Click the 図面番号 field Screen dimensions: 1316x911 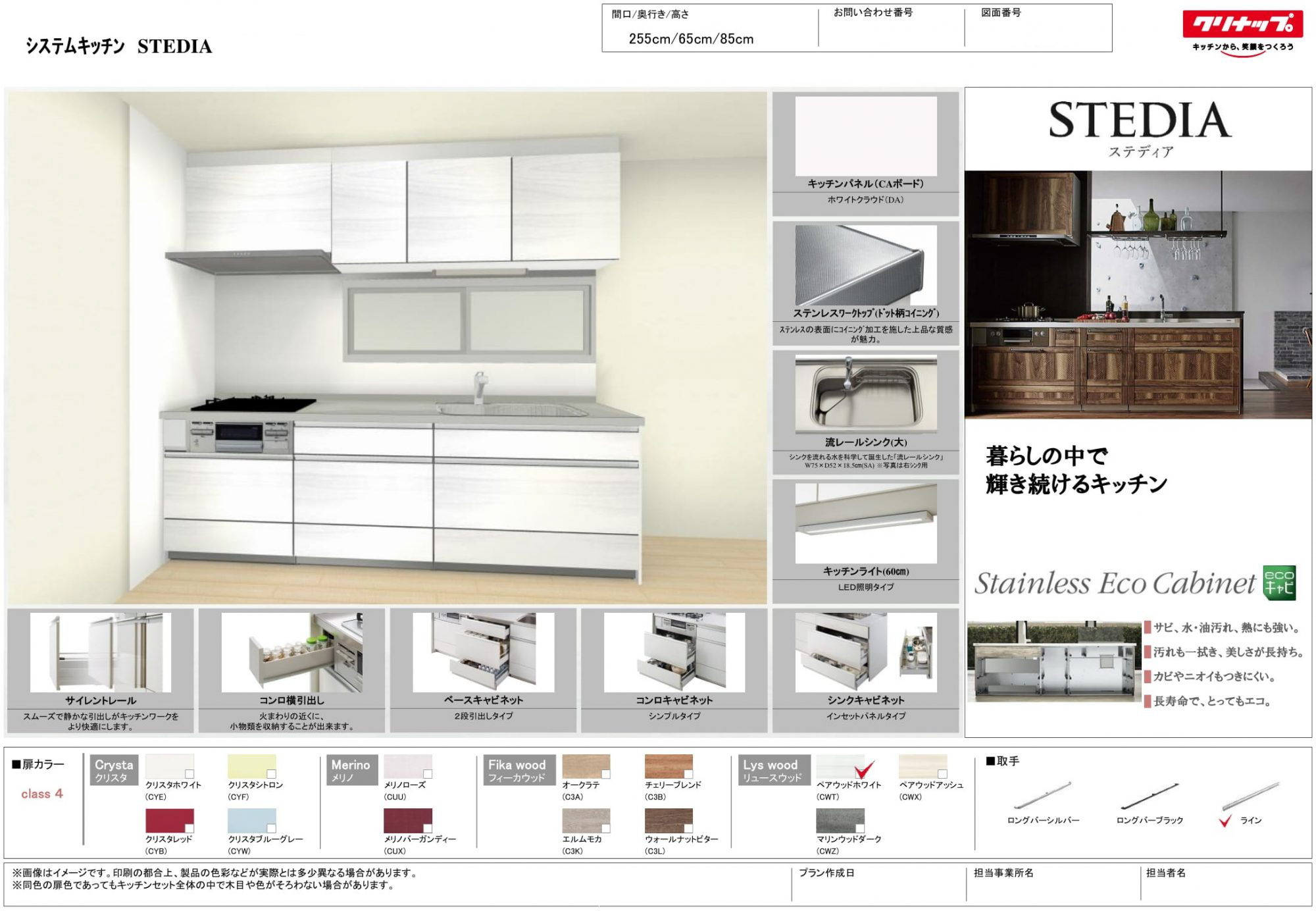coord(1038,28)
